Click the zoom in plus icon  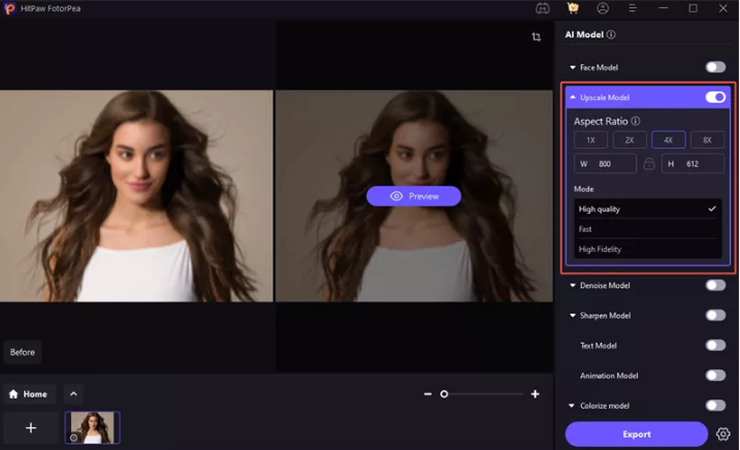(x=535, y=394)
